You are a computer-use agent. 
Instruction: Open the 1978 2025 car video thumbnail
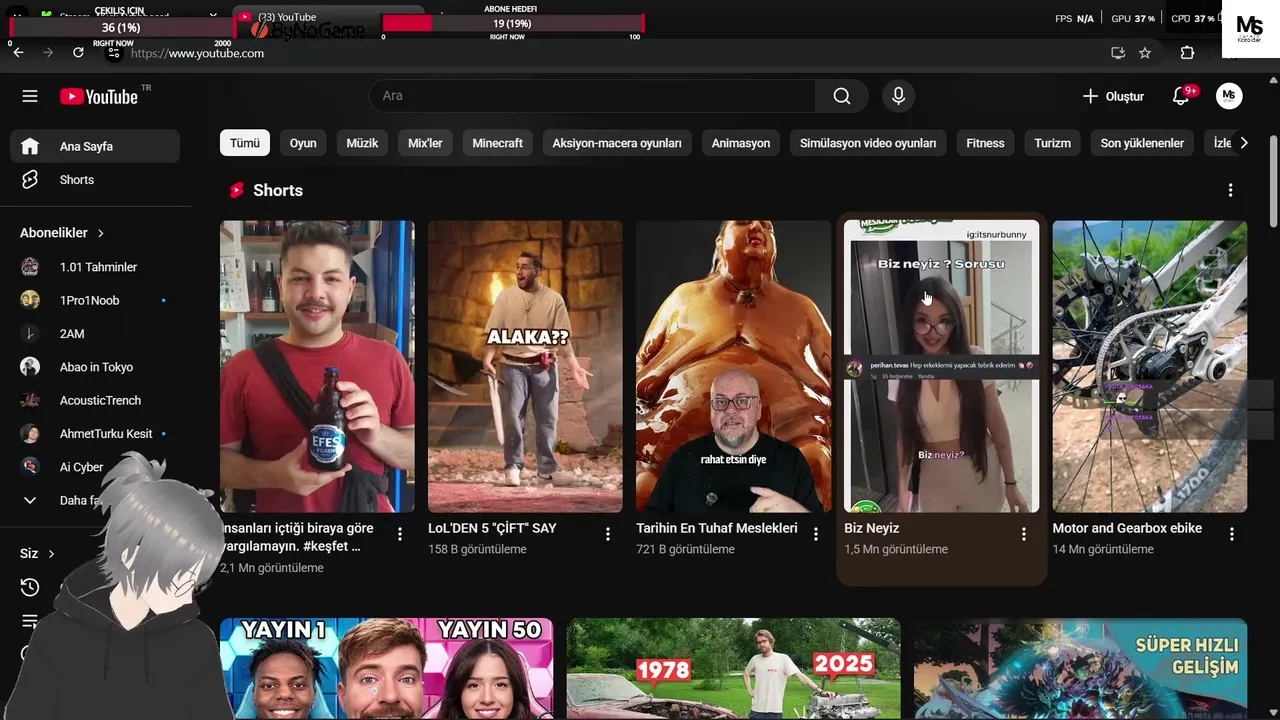click(733, 668)
